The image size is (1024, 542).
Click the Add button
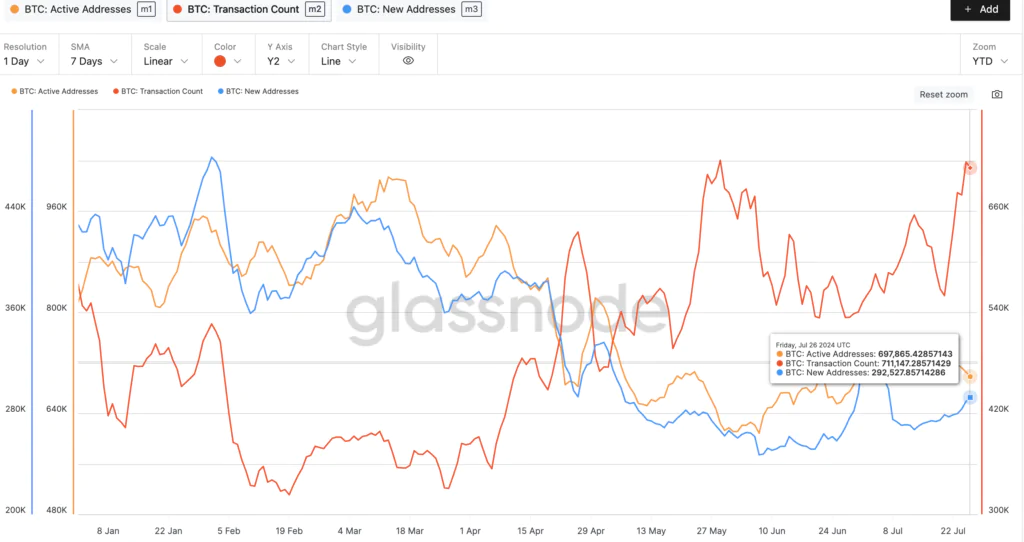pyautogui.click(x=980, y=9)
